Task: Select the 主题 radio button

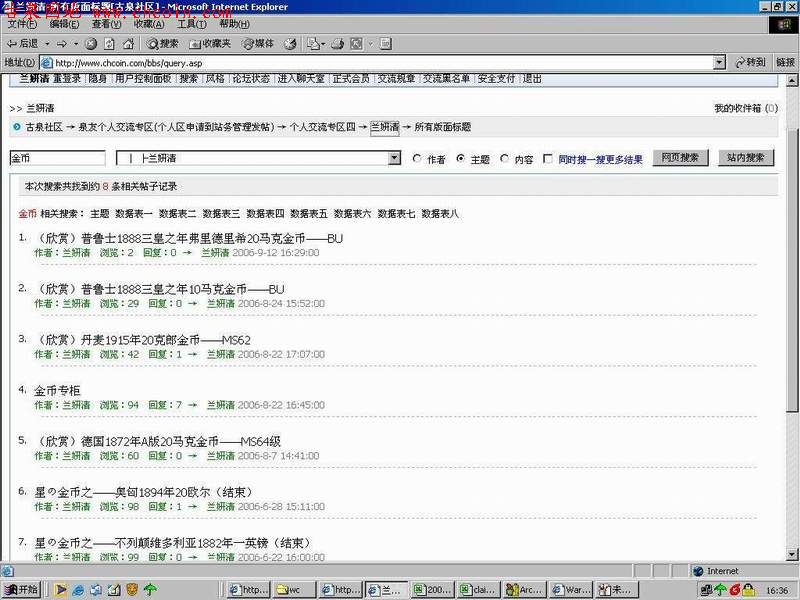Action: 461,159
